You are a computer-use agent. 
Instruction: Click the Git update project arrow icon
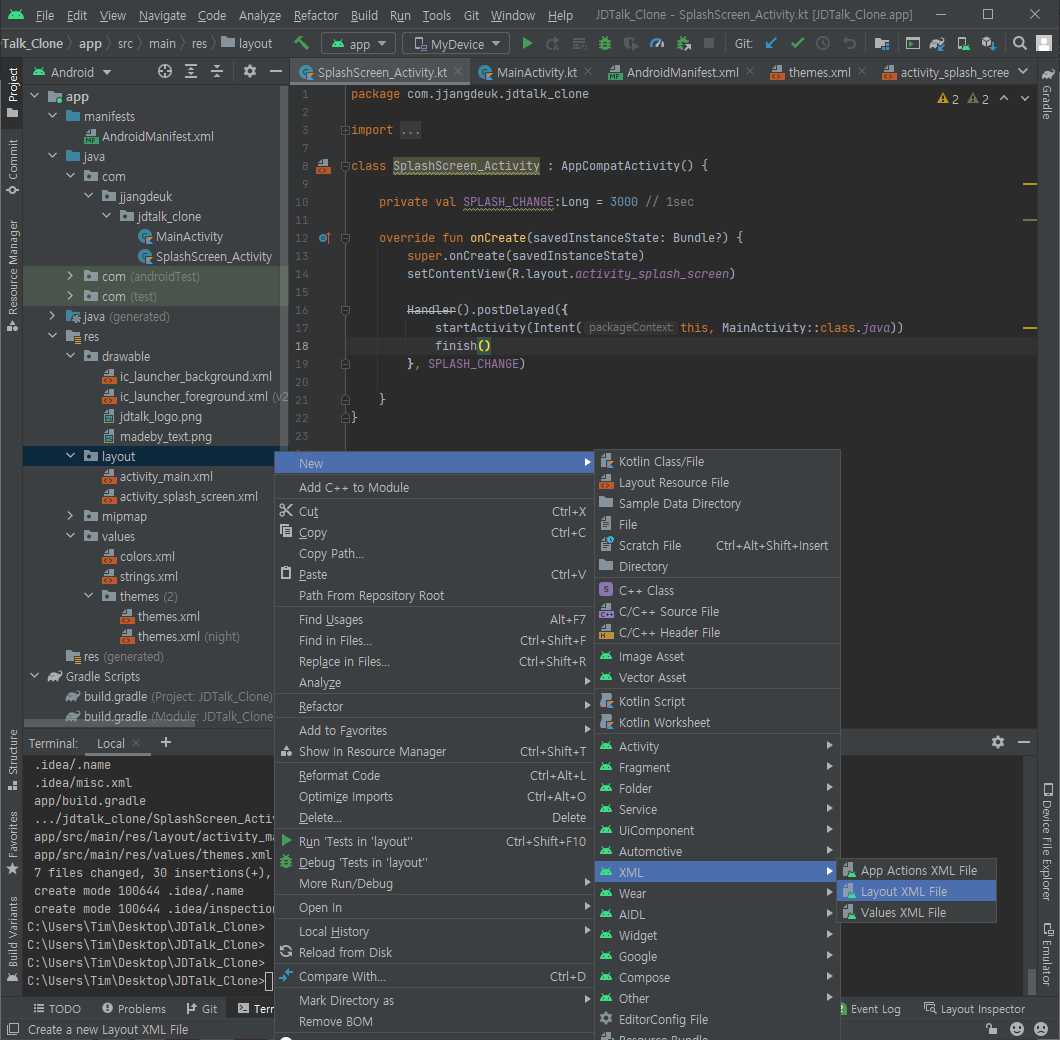(771, 43)
